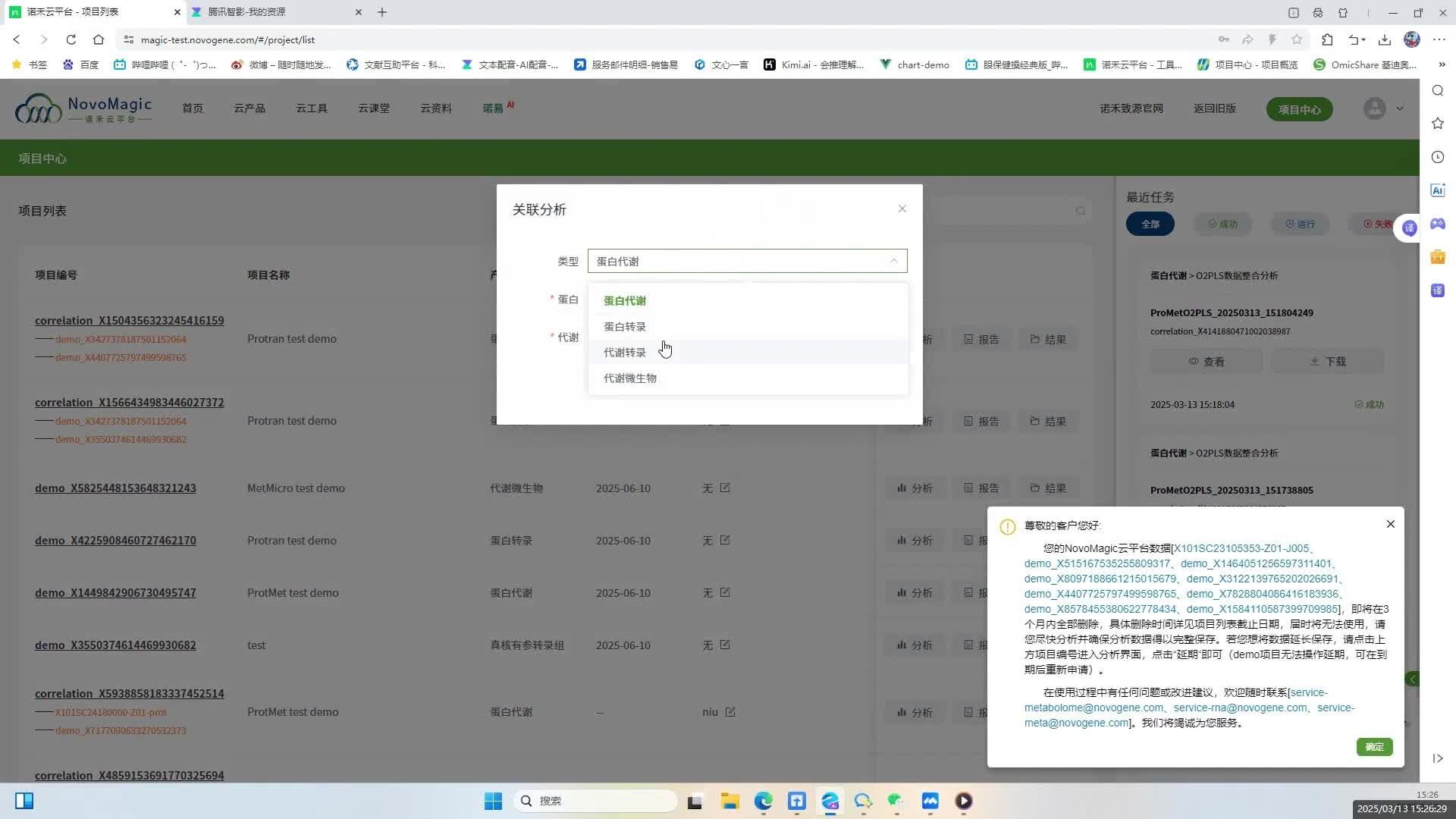
Task: Open the orange toolbox icon in the sidebar
Action: coord(1438,256)
